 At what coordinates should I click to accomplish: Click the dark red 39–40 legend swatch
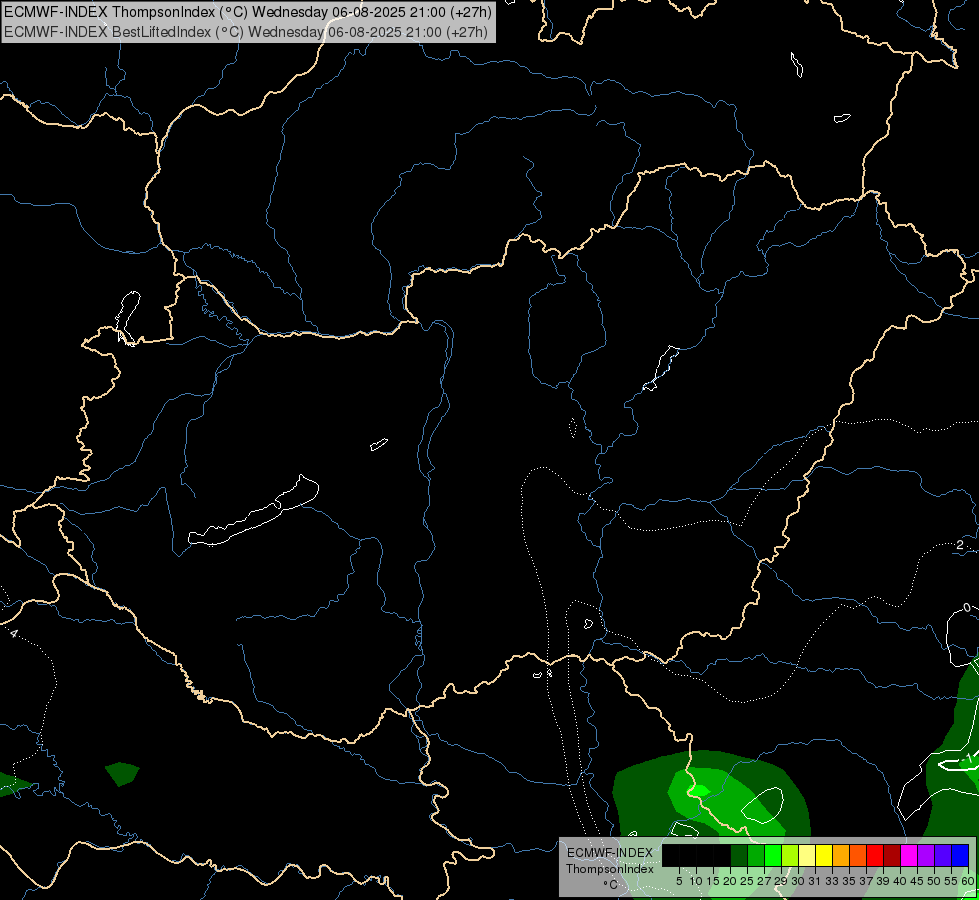tap(892, 855)
